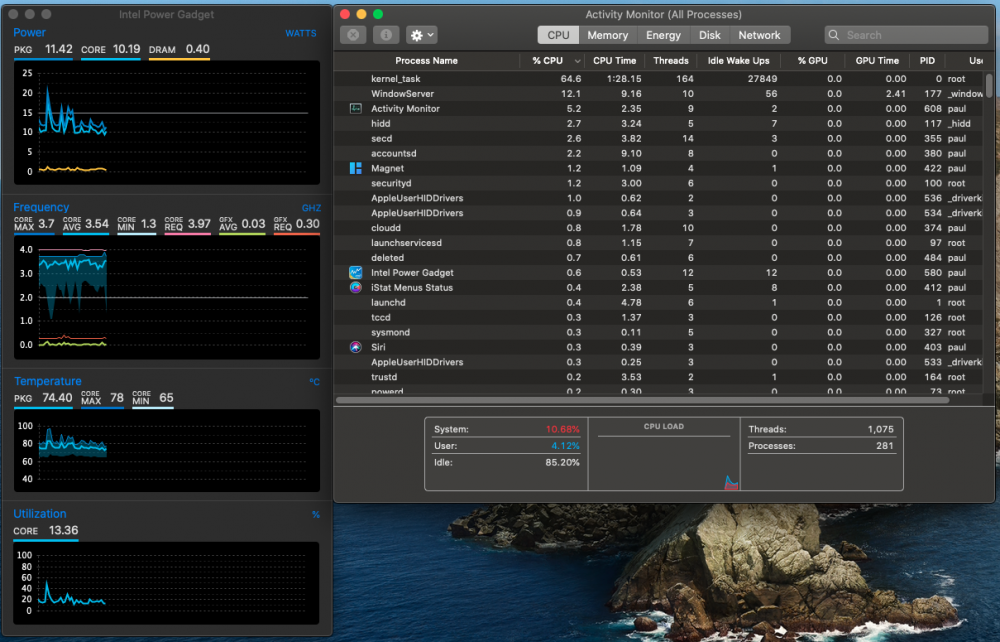Focus the Search input field
Viewport: 1000px width, 642px height.
coord(906,35)
